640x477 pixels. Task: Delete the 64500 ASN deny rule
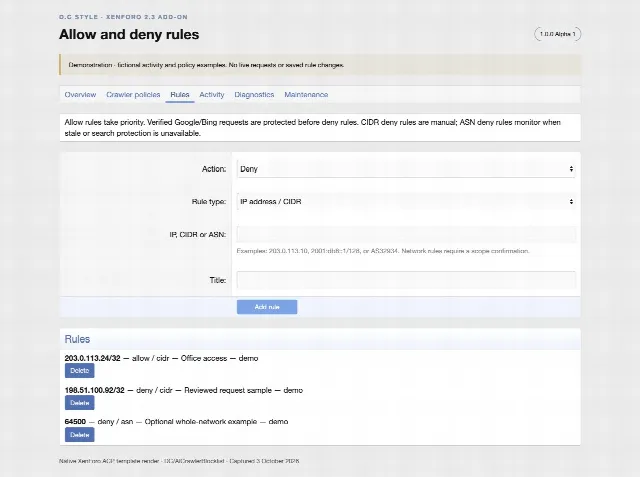(x=80, y=435)
